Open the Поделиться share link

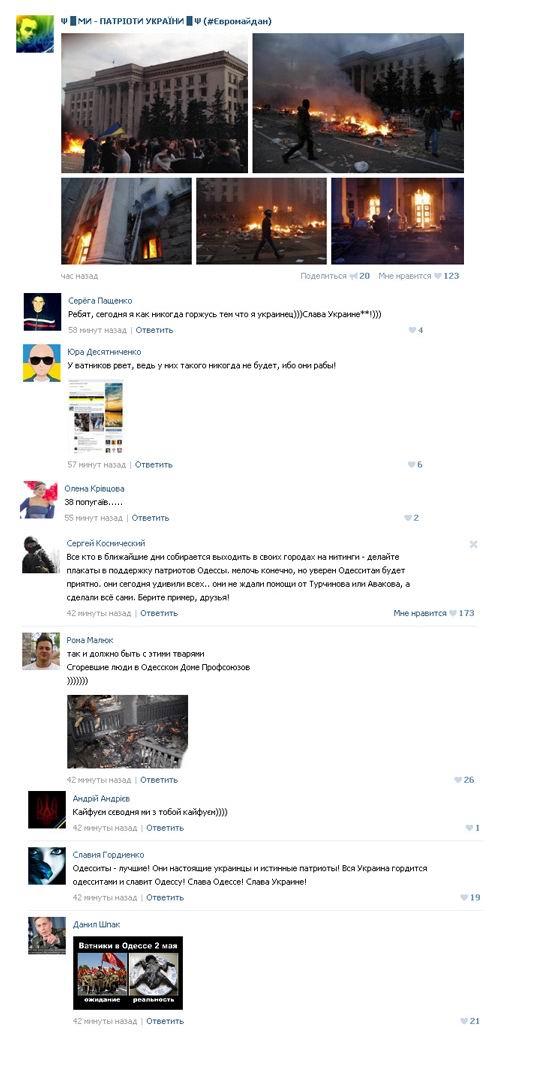pos(323,276)
